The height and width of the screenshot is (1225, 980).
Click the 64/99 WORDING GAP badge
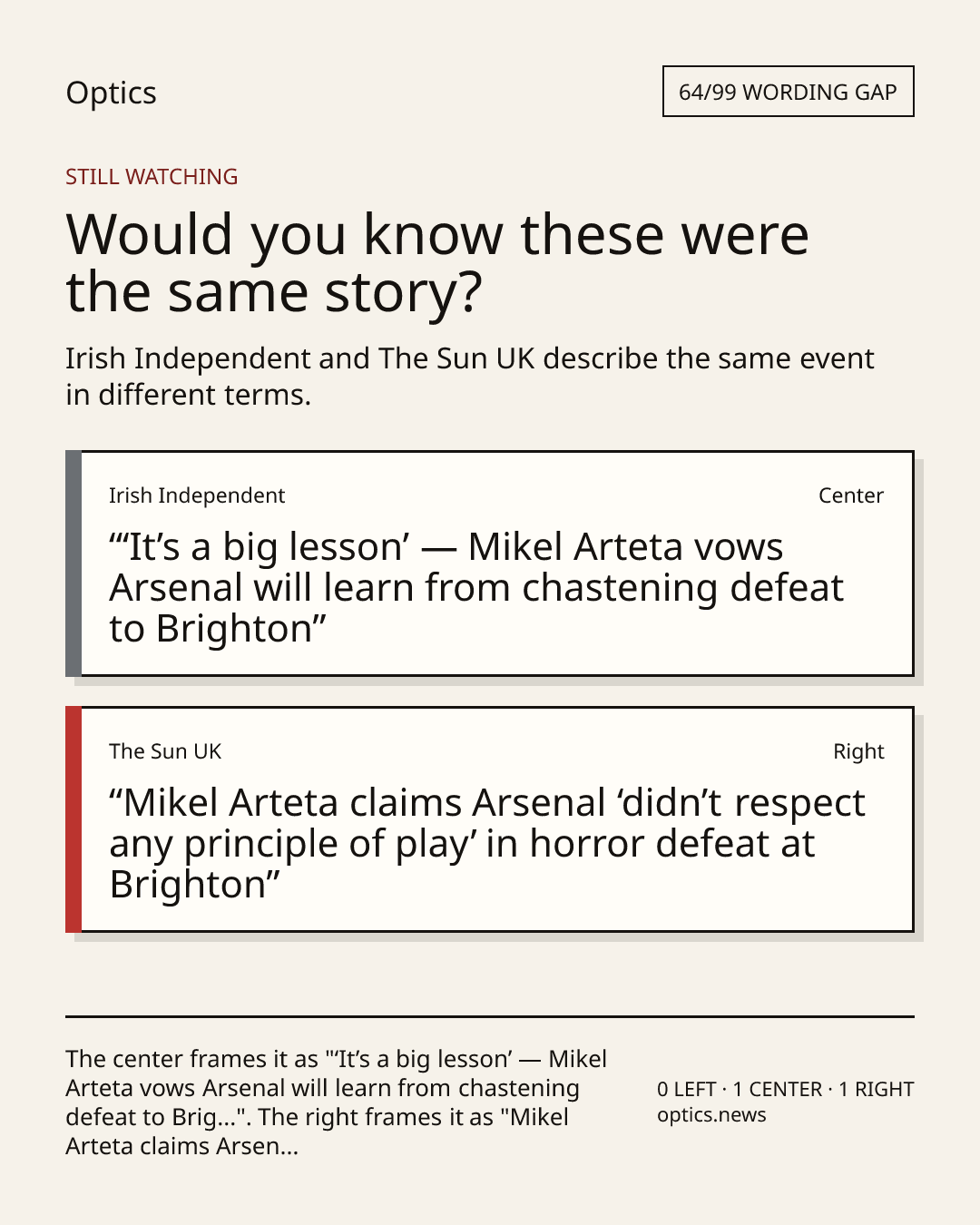(x=788, y=92)
